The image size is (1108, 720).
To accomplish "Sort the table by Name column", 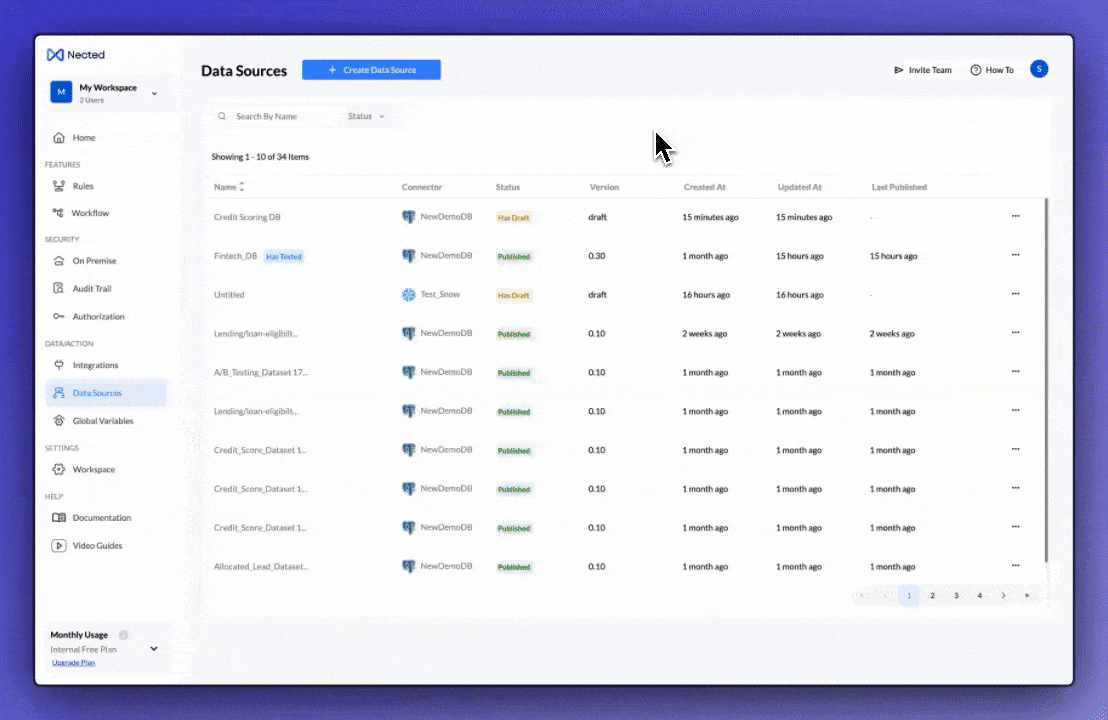I will tap(241, 187).
